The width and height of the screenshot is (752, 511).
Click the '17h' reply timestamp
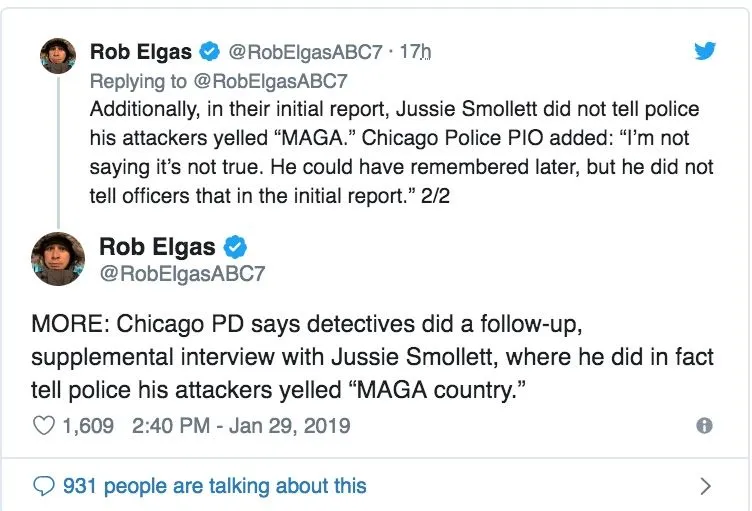pos(414,51)
